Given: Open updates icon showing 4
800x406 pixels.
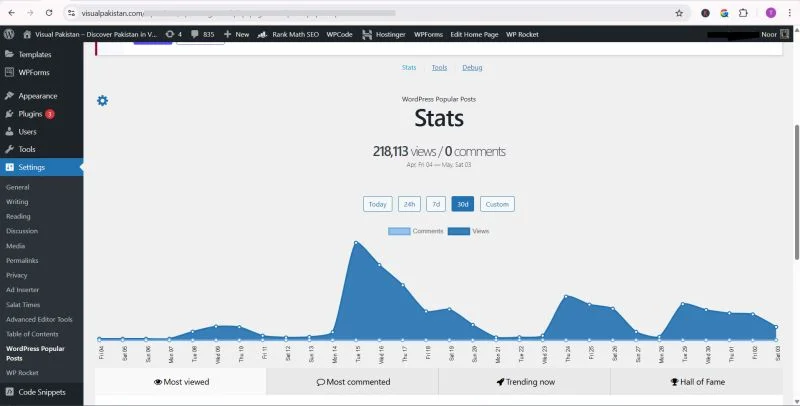Looking at the screenshot, I should (173, 34).
